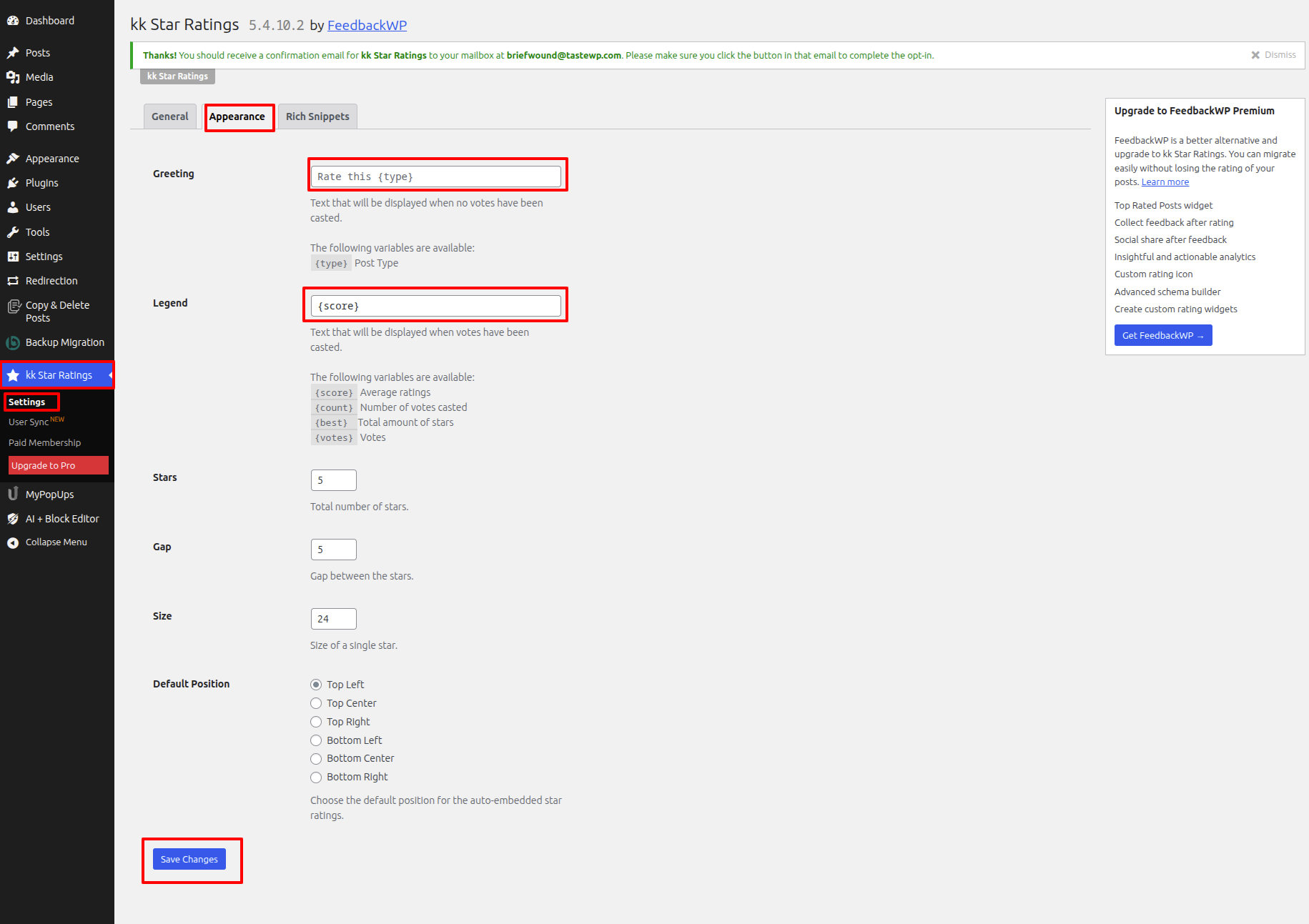Click the Dashboard gauge icon in sidebar
Image resolution: width=1309 pixels, height=924 pixels.
point(13,21)
